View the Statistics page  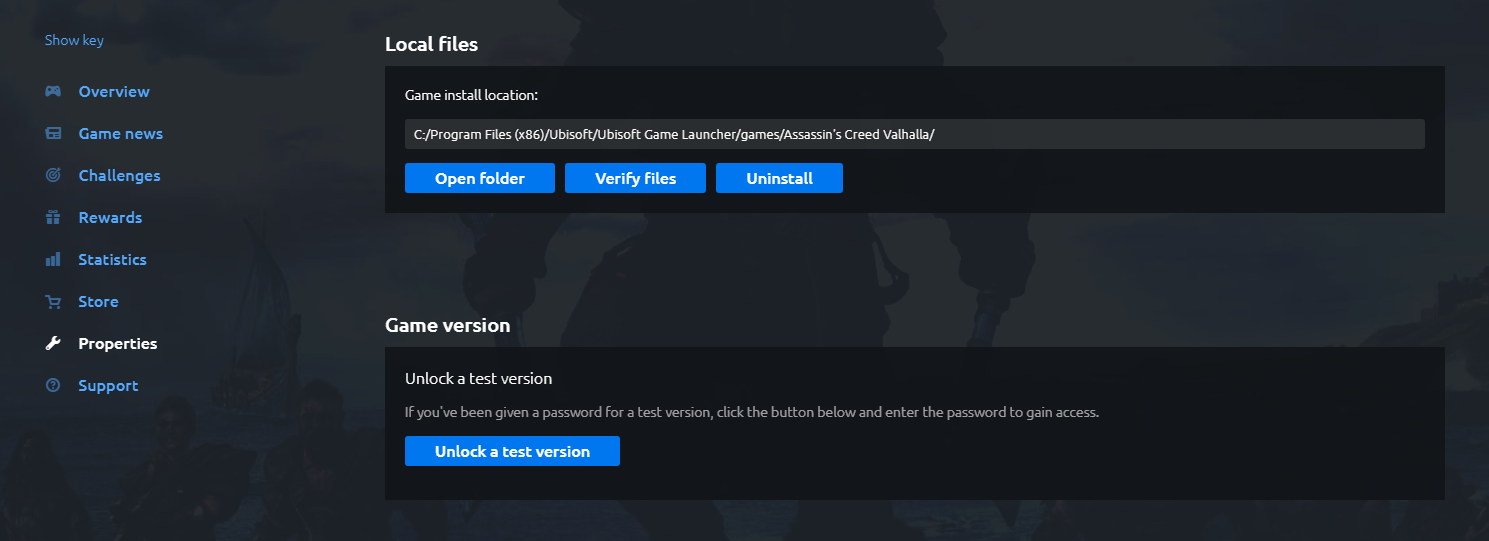(112, 260)
